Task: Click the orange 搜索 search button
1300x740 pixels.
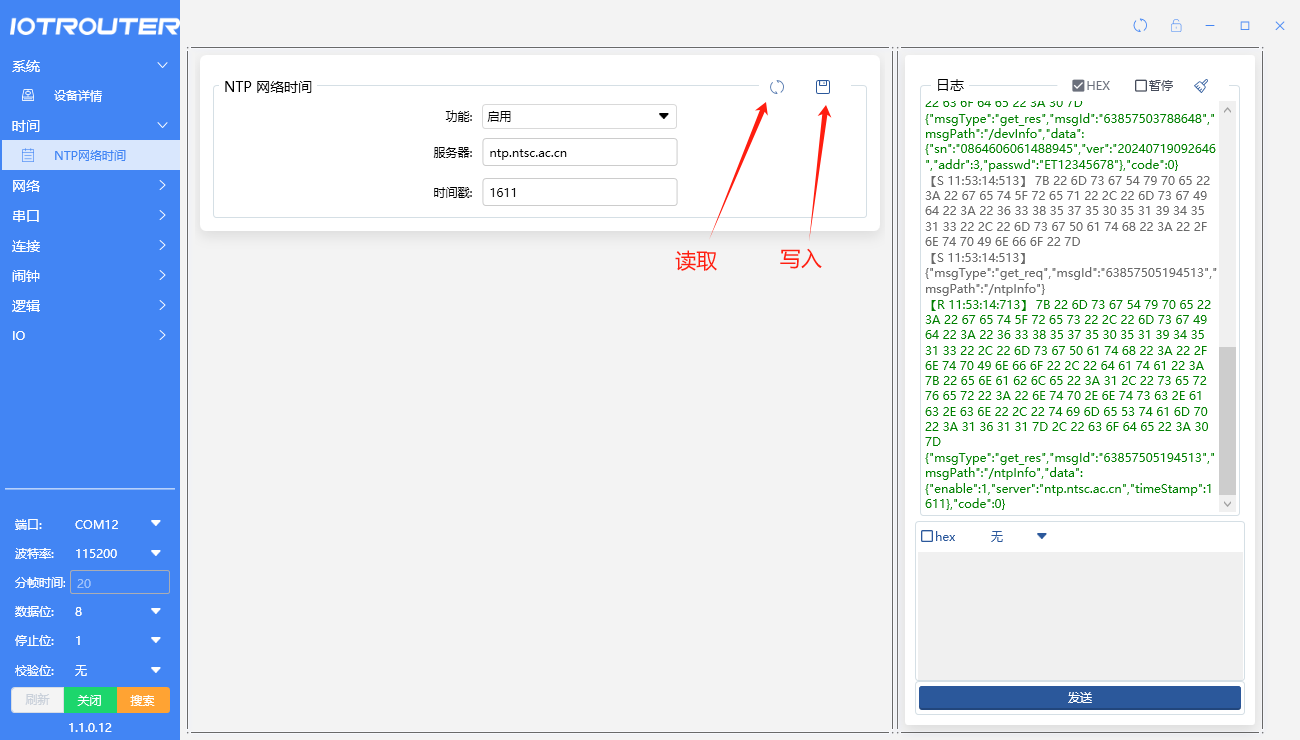Action: 143,700
